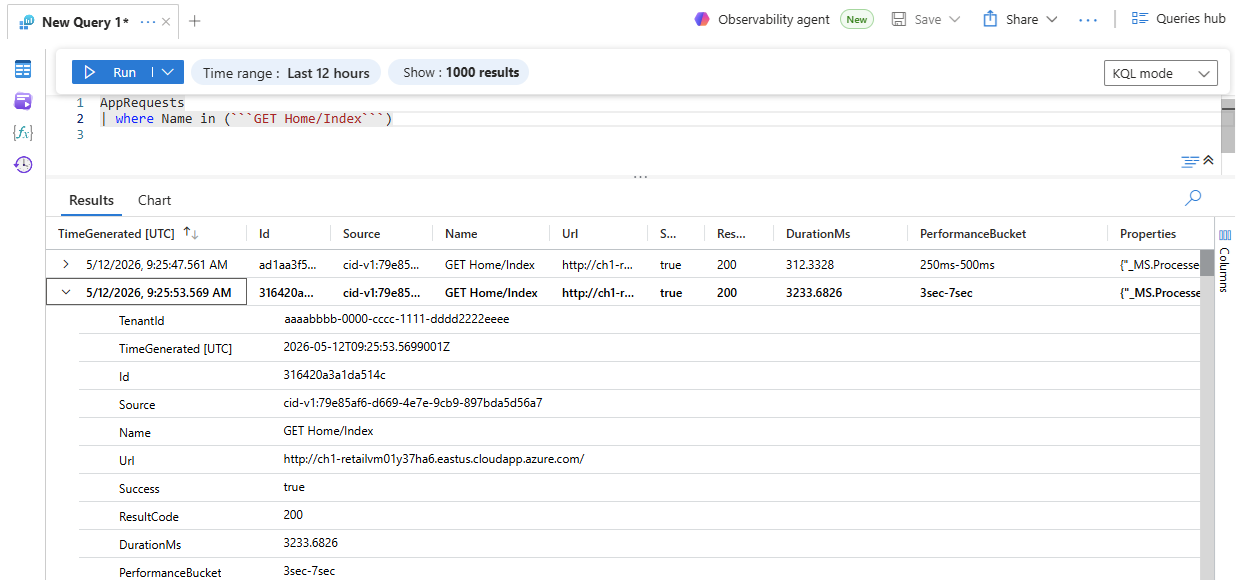Click the Url column header
The image size is (1253, 580).
pyautogui.click(x=599, y=233)
